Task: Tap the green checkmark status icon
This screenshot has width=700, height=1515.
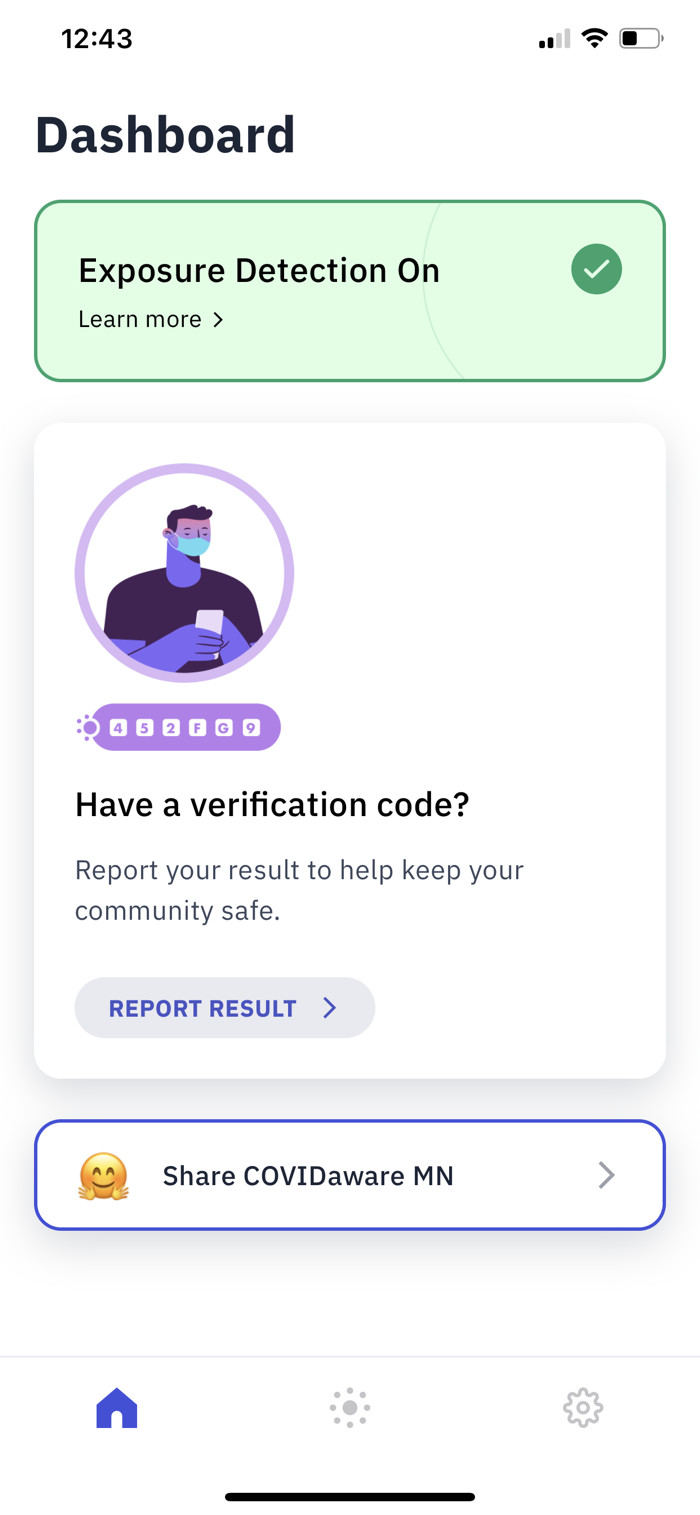Action: (596, 269)
